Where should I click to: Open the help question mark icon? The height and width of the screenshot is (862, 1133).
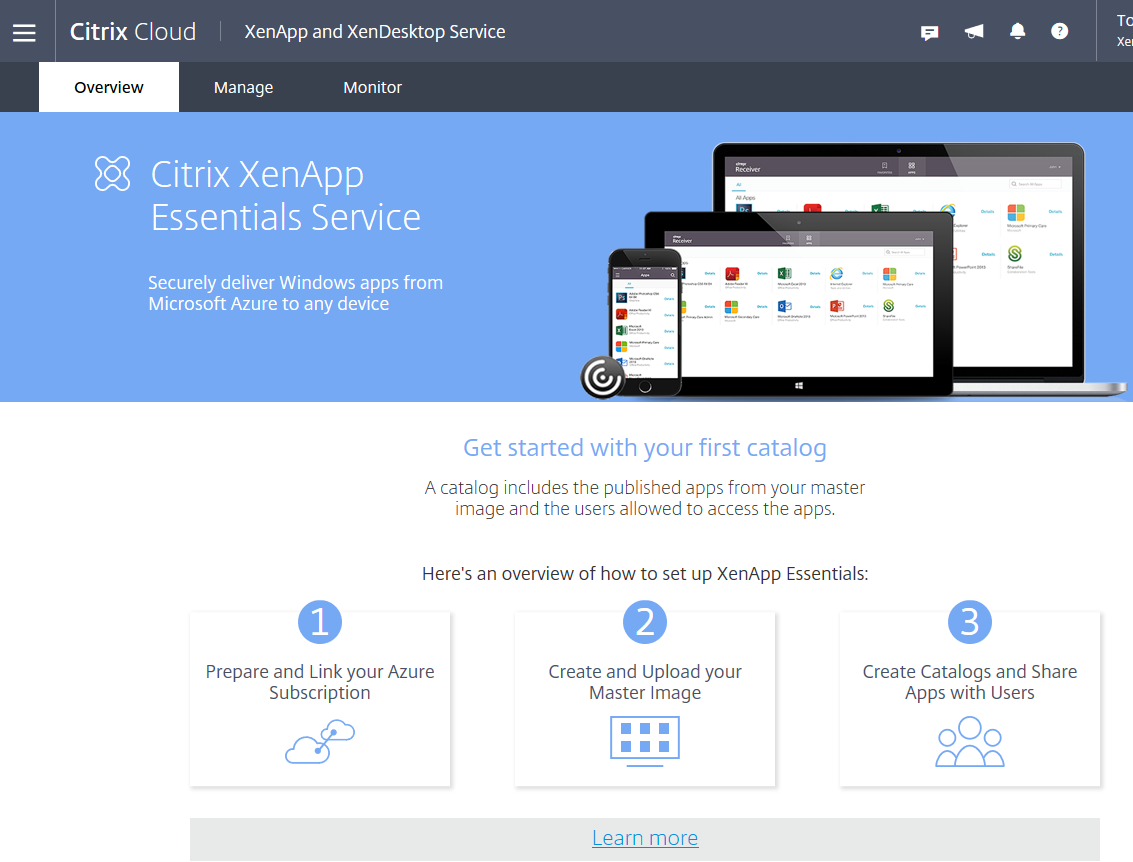coord(1059,31)
